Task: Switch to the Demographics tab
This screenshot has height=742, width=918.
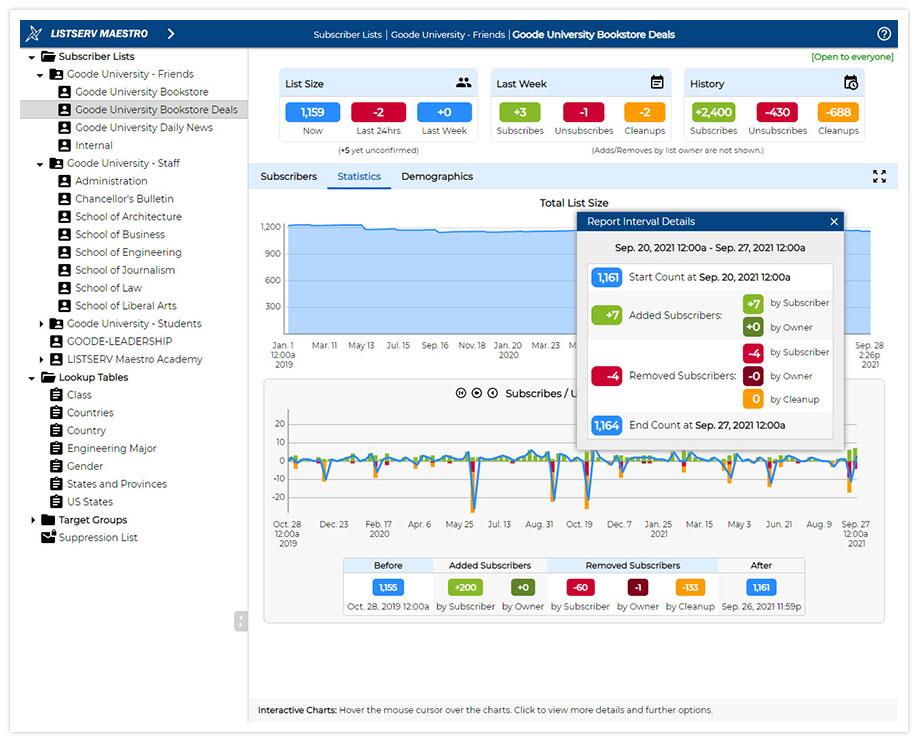Action: click(437, 176)
